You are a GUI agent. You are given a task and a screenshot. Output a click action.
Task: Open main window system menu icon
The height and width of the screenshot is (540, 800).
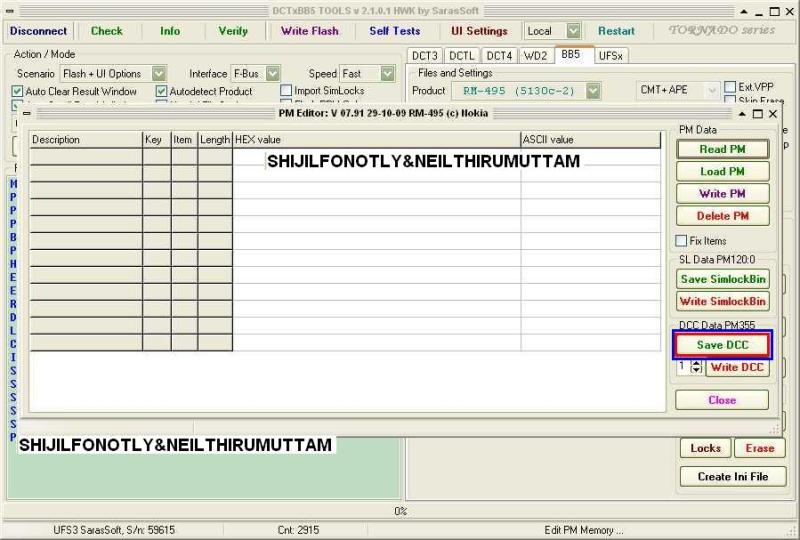(9, 11)
